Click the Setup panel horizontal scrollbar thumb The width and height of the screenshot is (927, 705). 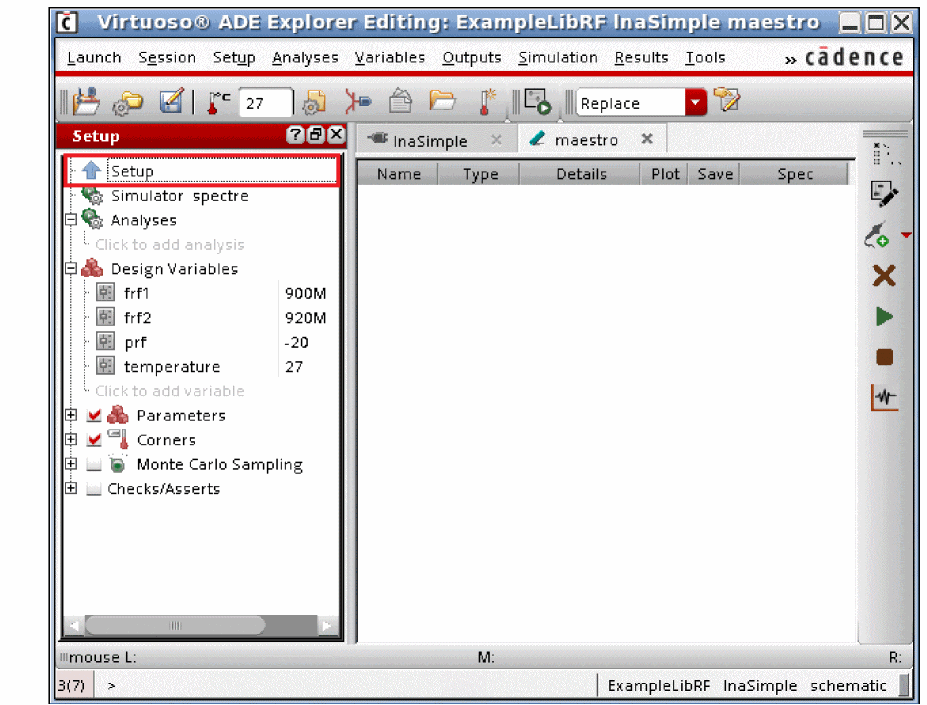pyautogui.click(x=175, y=625)
